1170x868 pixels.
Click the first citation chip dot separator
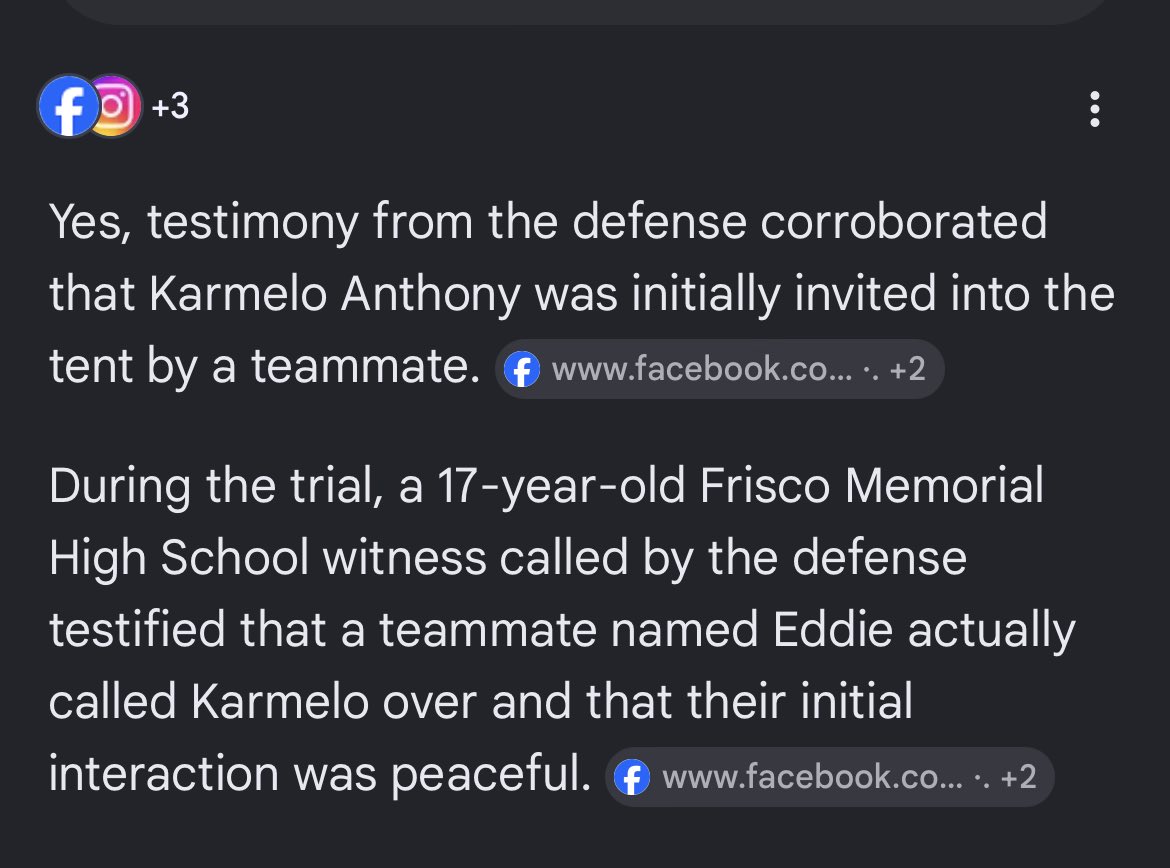click(870, 369)
